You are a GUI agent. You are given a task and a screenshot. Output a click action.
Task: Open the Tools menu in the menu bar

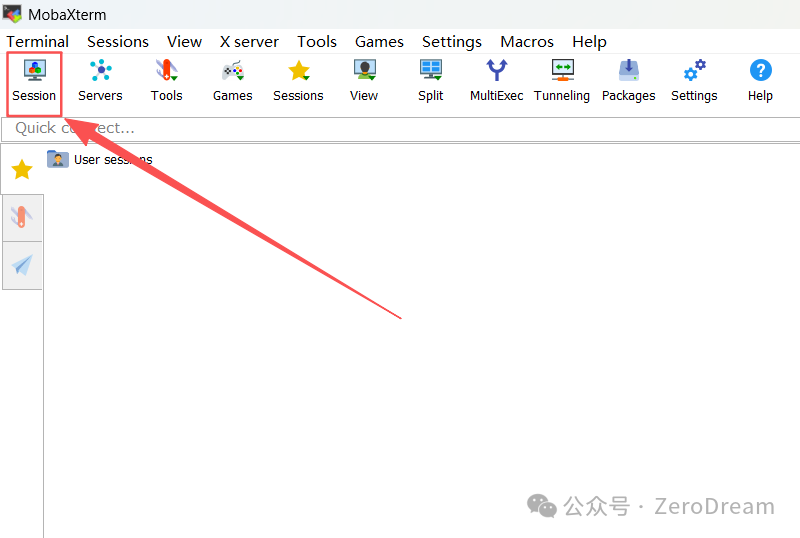[x=317, y=41]
